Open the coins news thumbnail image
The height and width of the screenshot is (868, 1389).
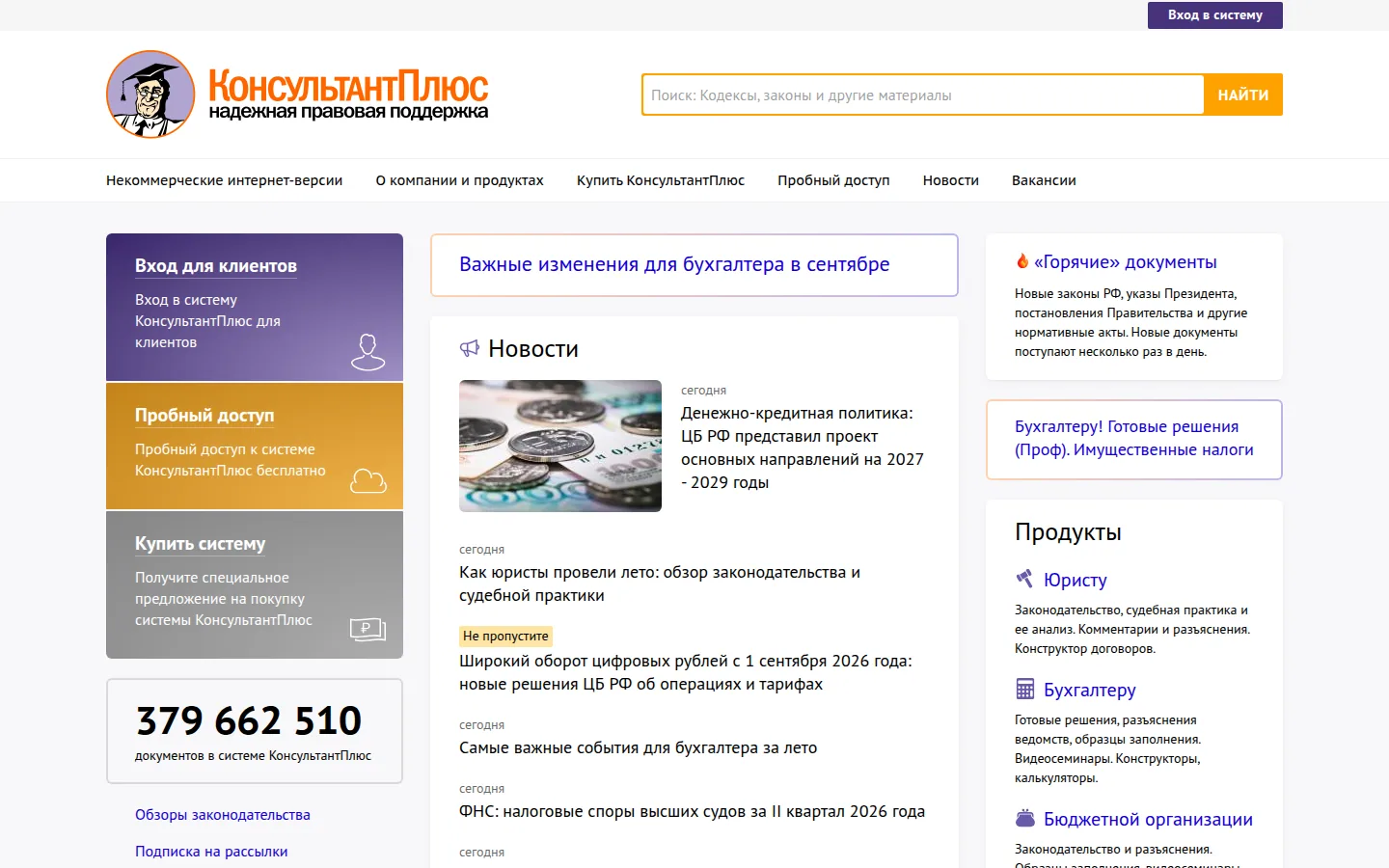coord(560,446)
